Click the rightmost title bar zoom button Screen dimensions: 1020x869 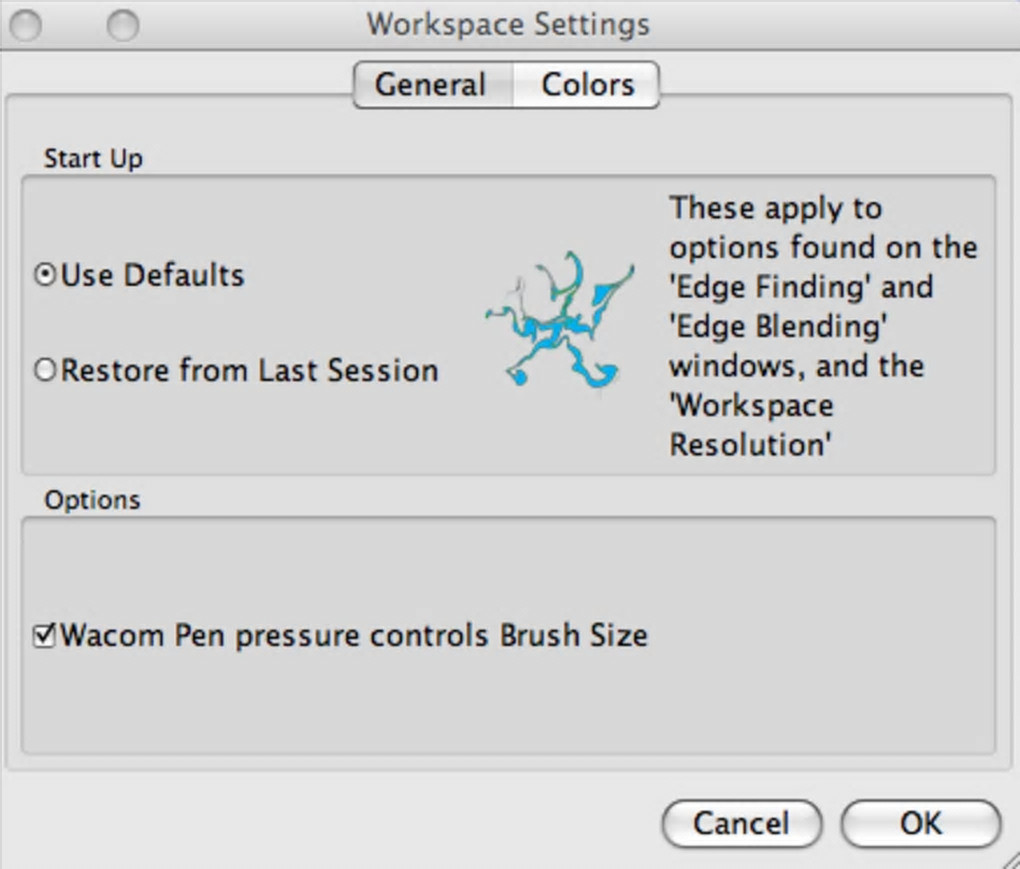pyautogui.click(x=123, y=25)
